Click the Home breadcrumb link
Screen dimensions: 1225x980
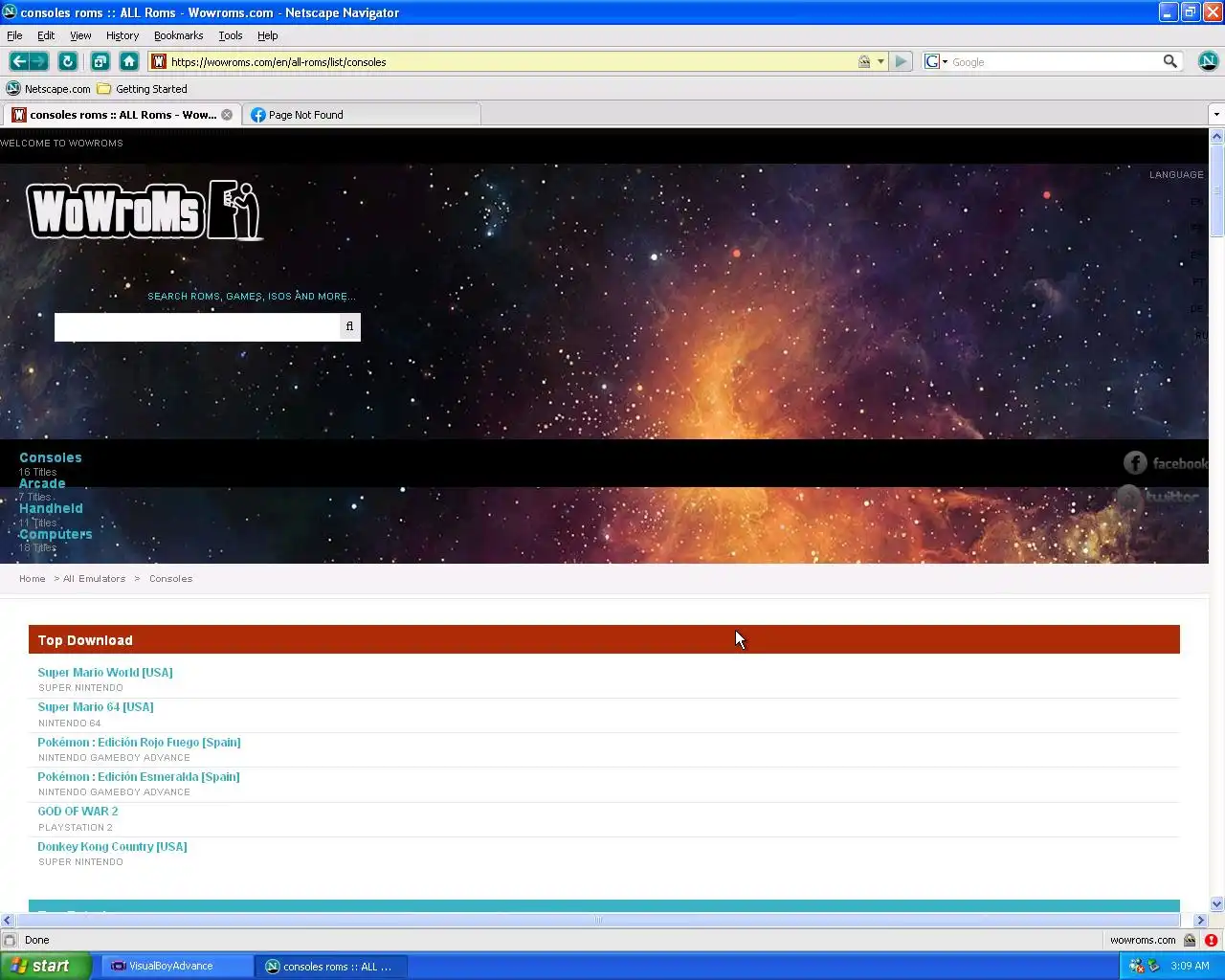coord(33,579)
